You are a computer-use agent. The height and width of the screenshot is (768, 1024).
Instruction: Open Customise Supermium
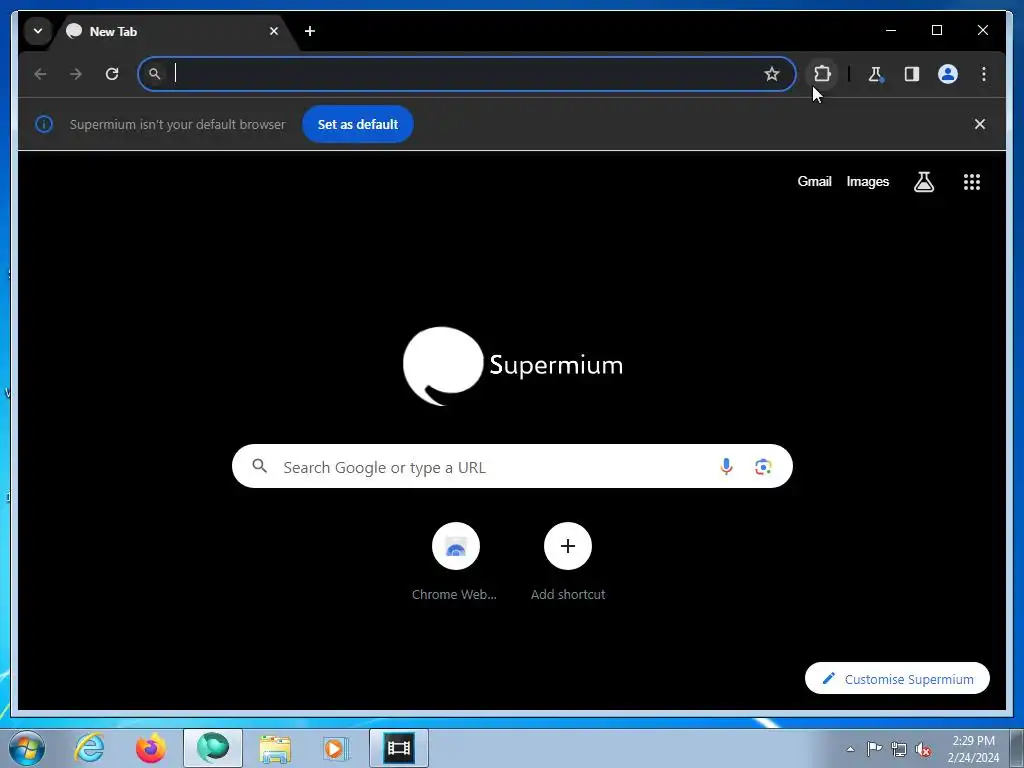coord(897,679)
